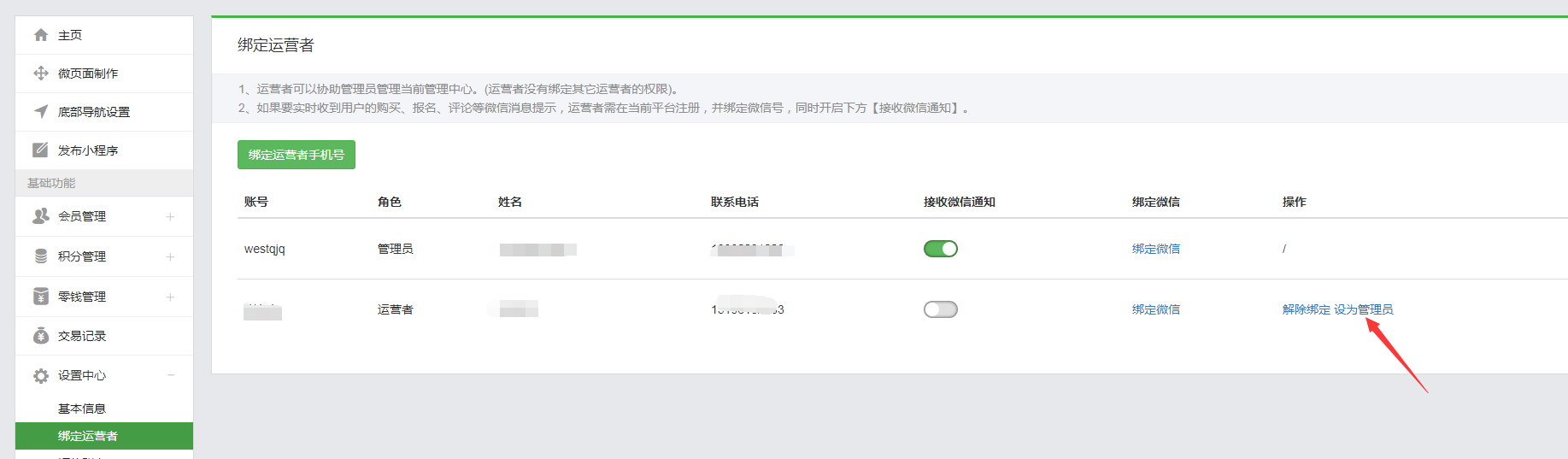Enable WeChat notifications for the 运营者 row
The height and width of the screenshot is (459, 1568).
click(x=940, y=309)
